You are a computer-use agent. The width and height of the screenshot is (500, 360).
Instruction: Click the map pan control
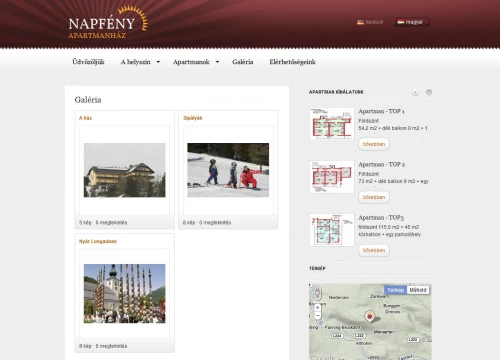coord(317,293)
